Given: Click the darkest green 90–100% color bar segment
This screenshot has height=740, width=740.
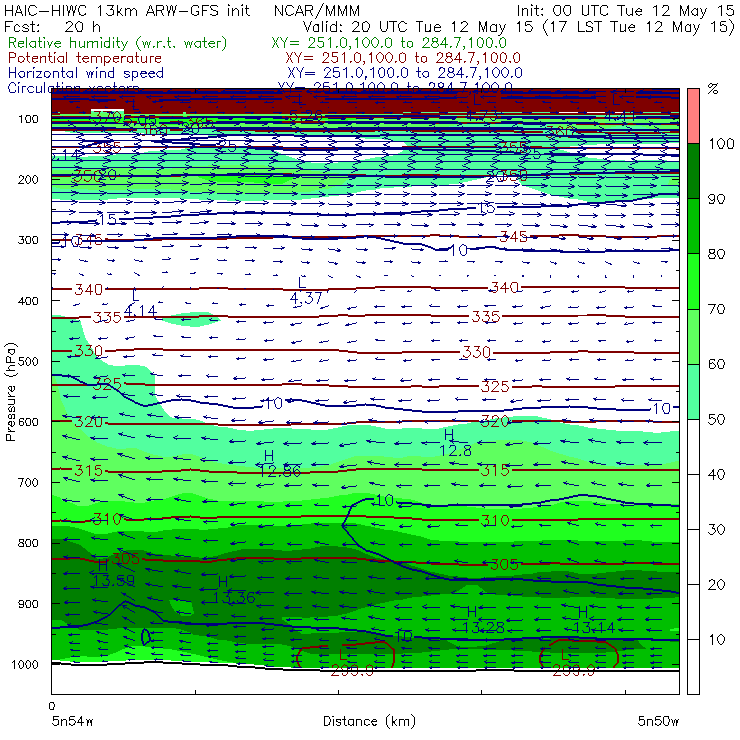Looking at the screenshot, I should pos(693,171).
